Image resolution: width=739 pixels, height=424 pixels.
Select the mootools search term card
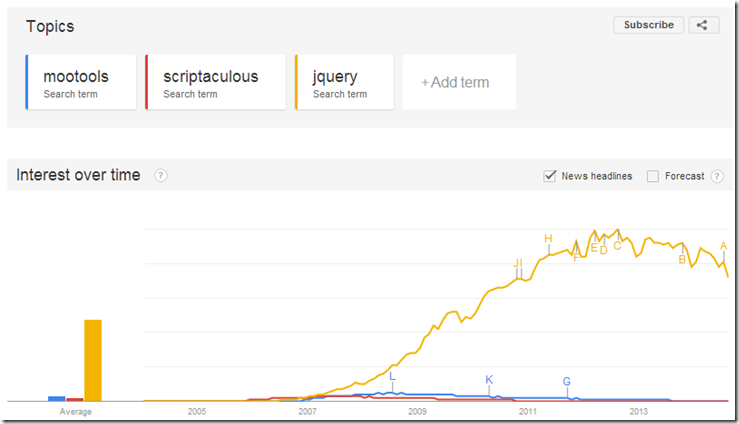point(81,82)
